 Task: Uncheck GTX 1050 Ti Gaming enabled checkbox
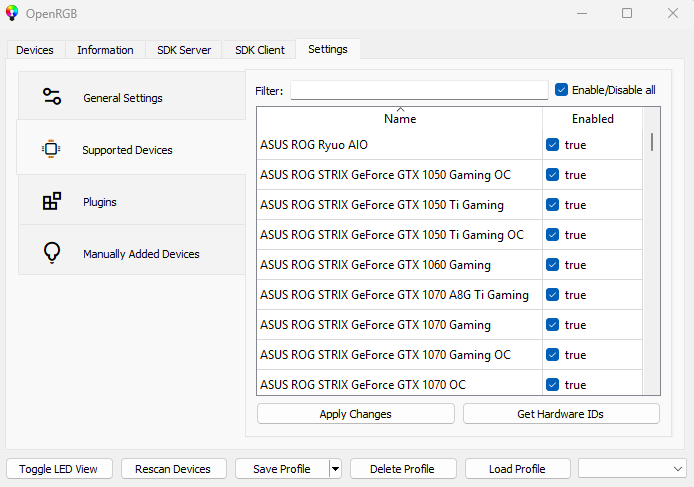point(552,205)
